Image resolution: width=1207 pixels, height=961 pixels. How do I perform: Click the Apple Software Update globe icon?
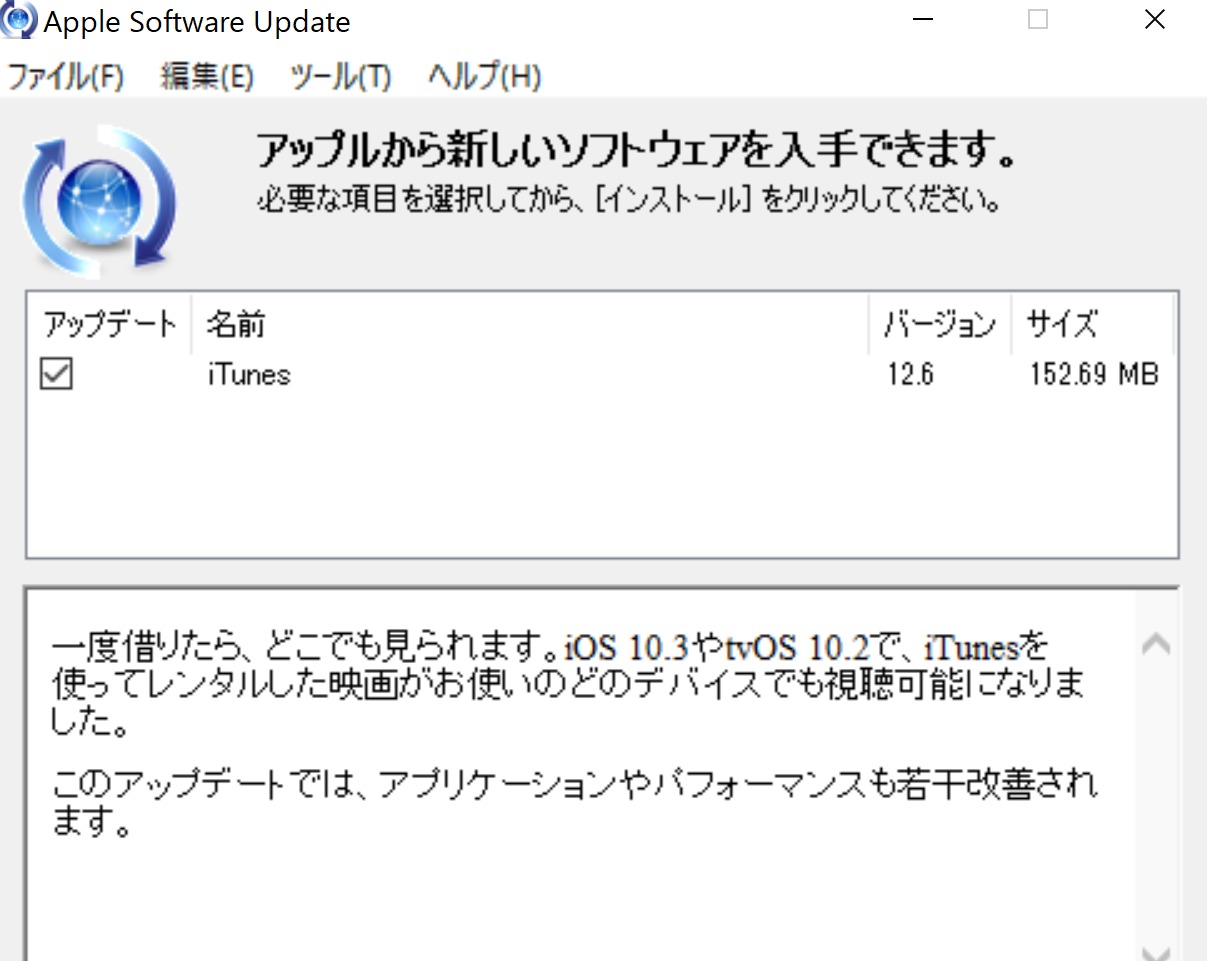pyautogui.click(x=99, y=200)
